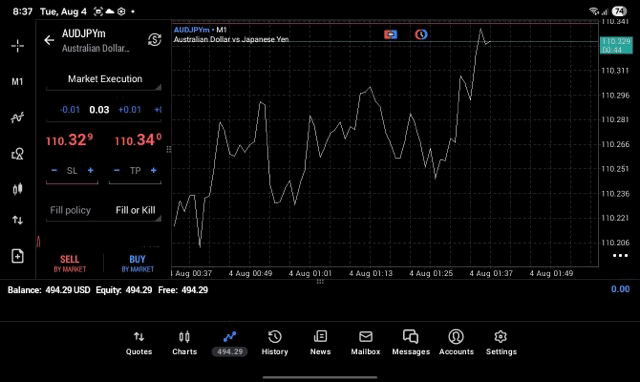640x382 pixels.
Task: Increase the SL stop loss value
Action: point(91,170)
